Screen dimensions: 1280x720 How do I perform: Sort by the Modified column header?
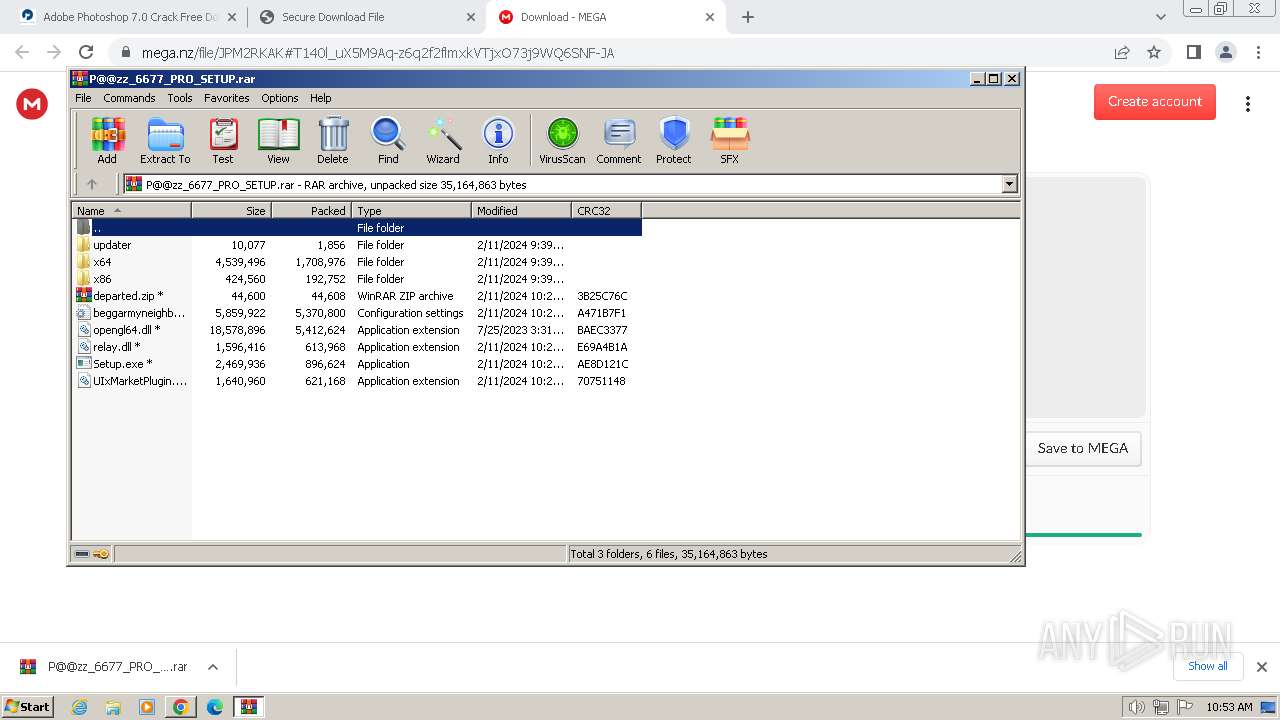click(521, 211)
